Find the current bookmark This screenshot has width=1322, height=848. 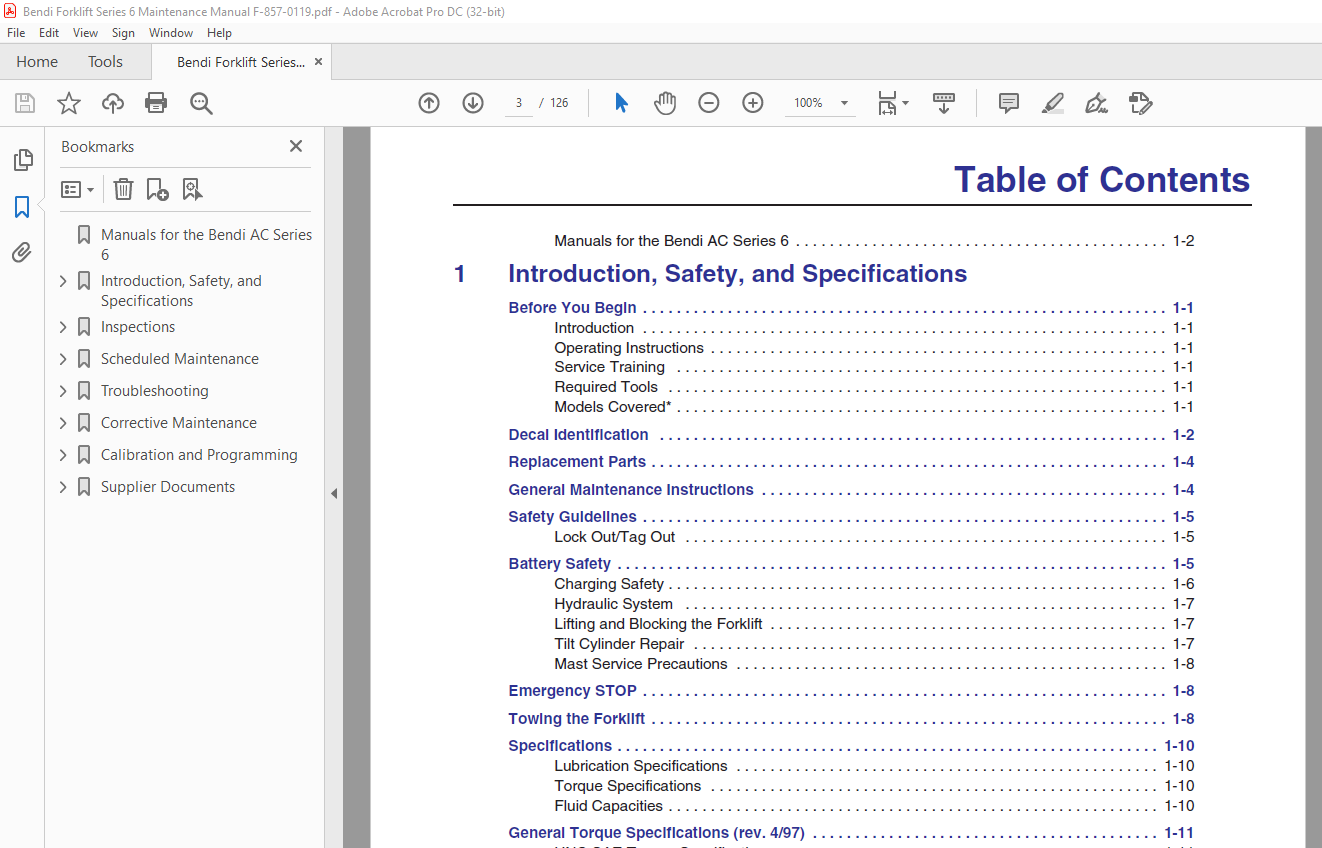pyautogui.click(x=192, y=189)
